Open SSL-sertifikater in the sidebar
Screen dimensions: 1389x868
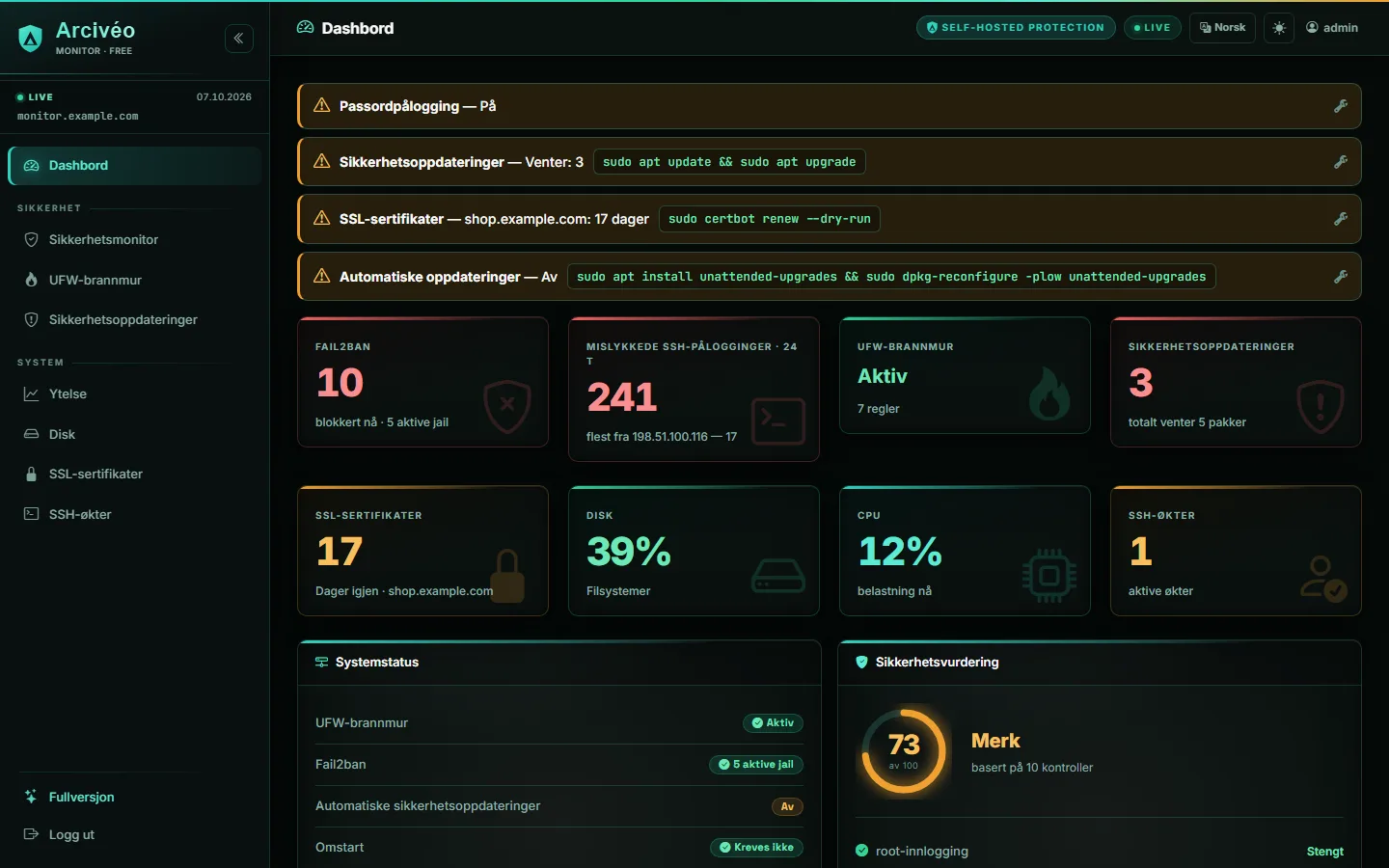click(x=135, y=475)
